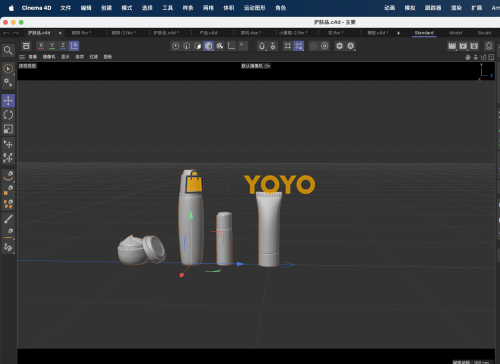Activate the Move tool
The width and height of the screenshot is (500, 364).
(8, 100)
